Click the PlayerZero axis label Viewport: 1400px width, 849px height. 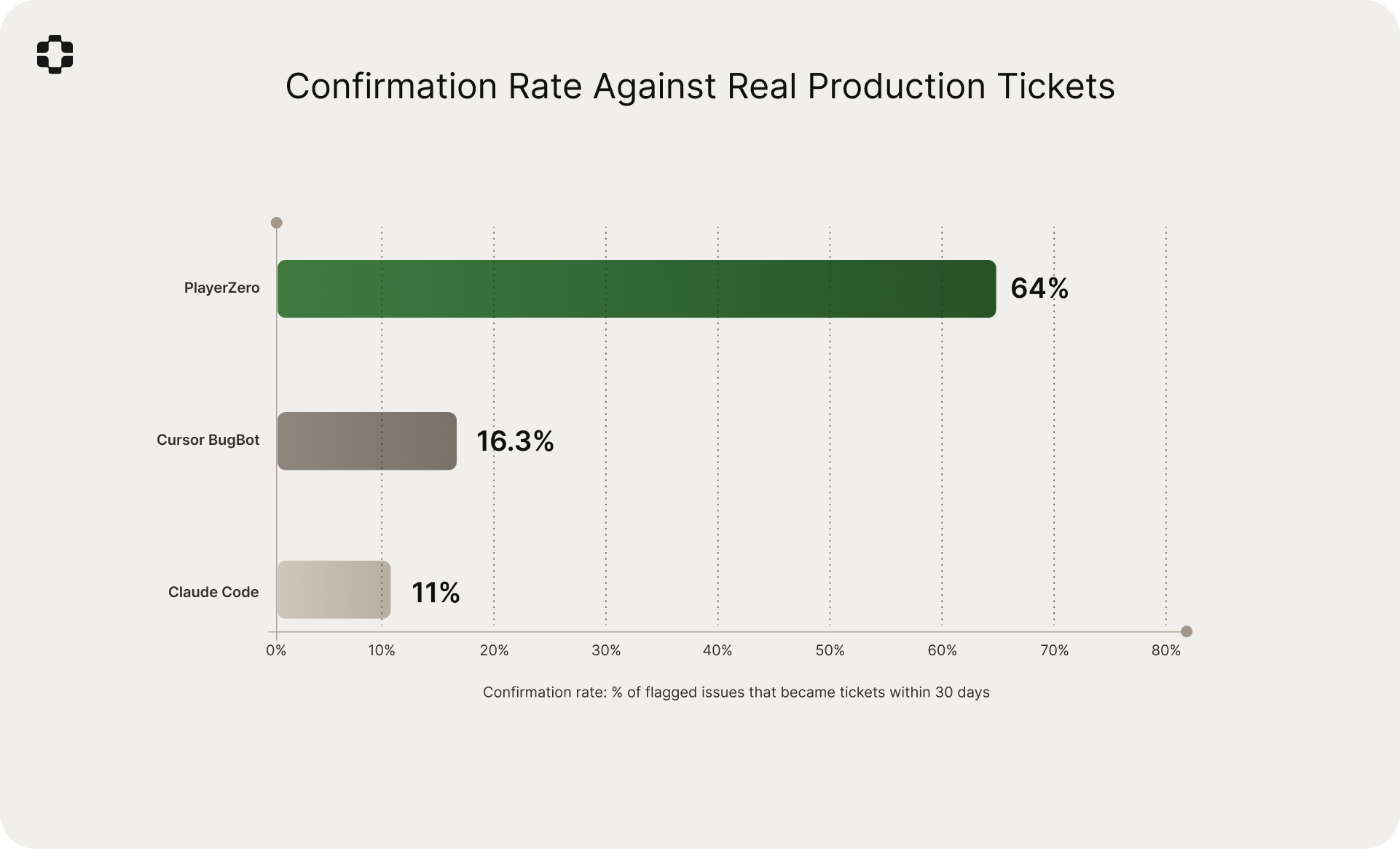[x=221, y=288]
